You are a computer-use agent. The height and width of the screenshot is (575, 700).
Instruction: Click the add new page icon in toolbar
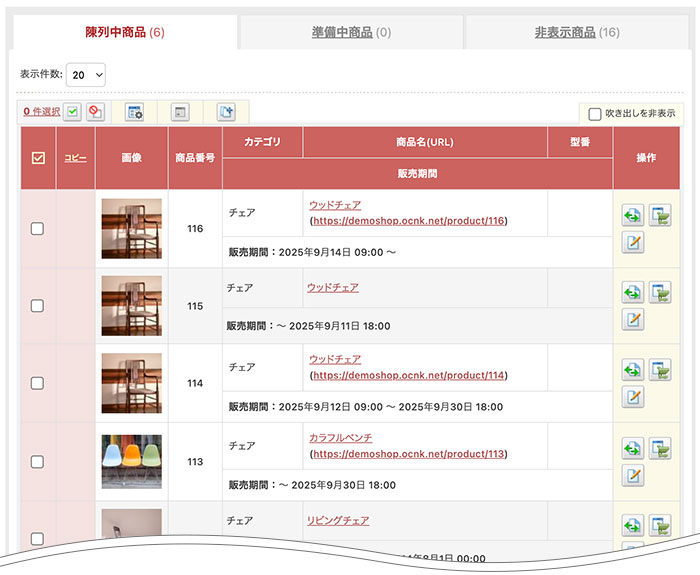pyautogui.click(x=226, y=112)
